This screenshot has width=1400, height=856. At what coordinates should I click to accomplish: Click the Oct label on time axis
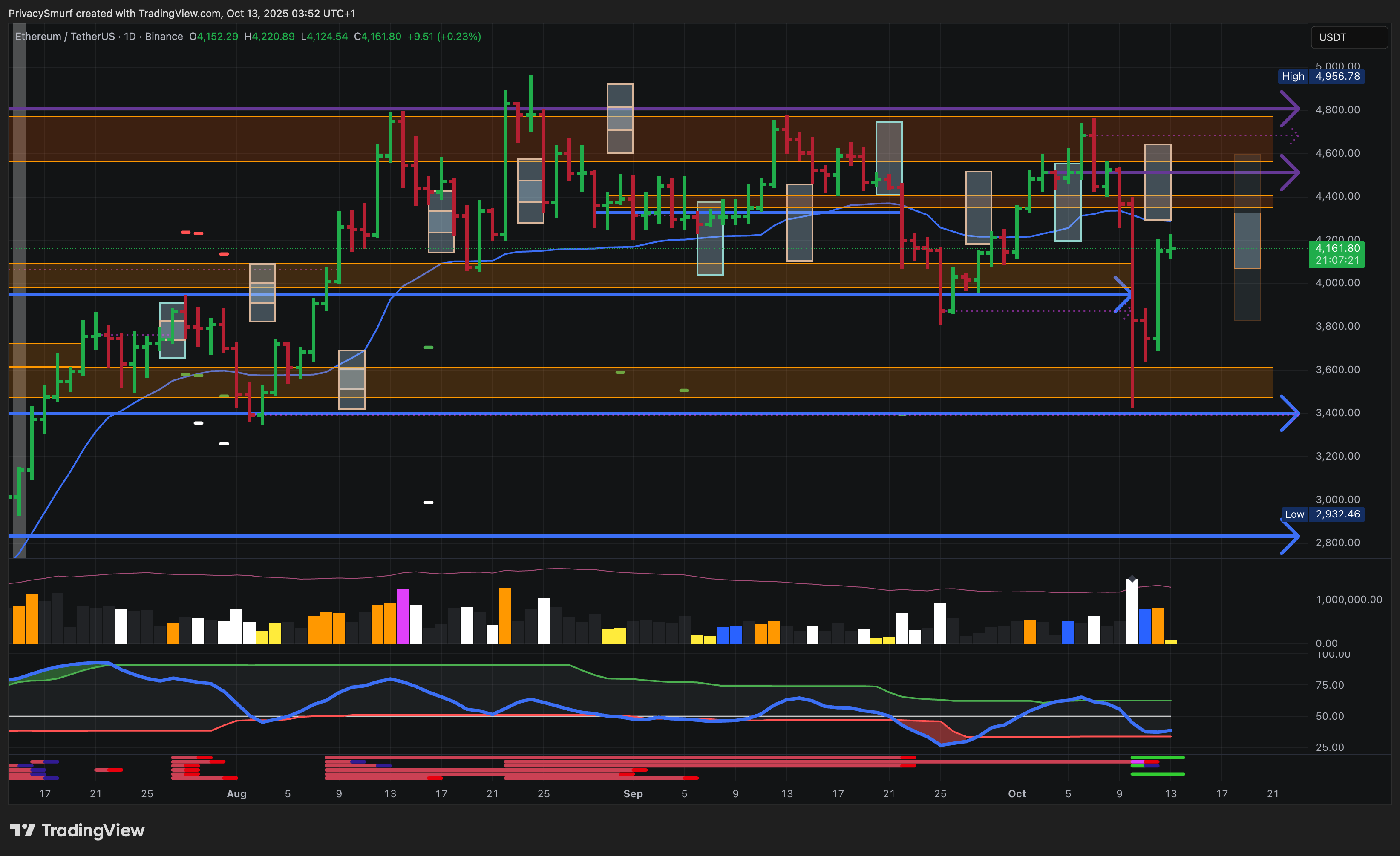pyautogui.click(x=1017, y=793)
